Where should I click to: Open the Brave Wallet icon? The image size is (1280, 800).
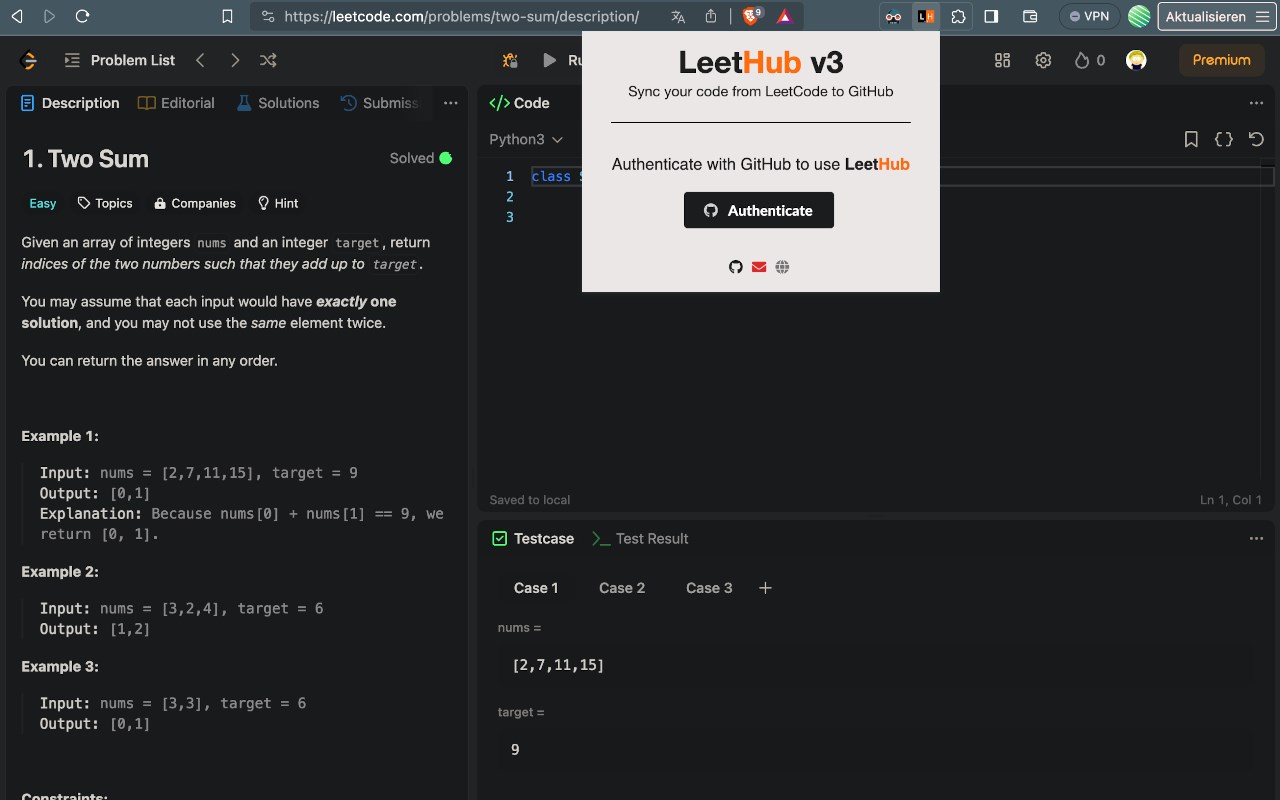(x=1030, y=16)
